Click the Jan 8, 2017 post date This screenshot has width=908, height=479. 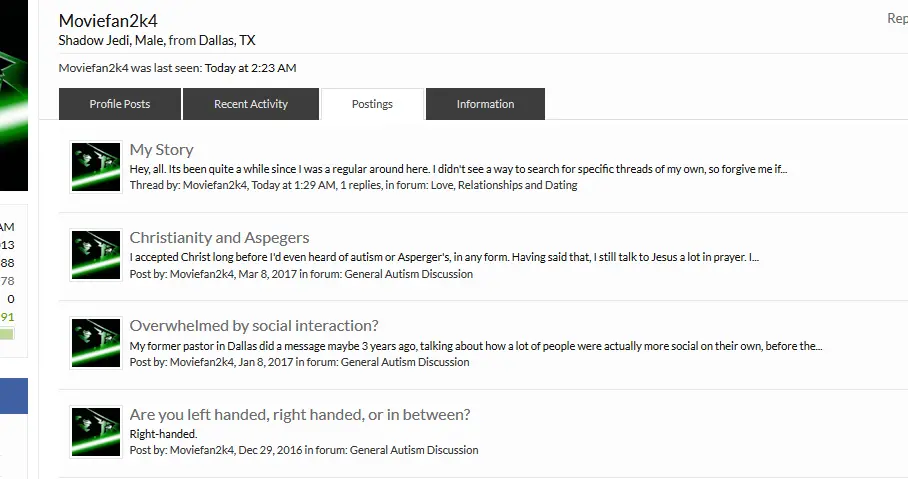pyautogui.click(x=265, y=362)
